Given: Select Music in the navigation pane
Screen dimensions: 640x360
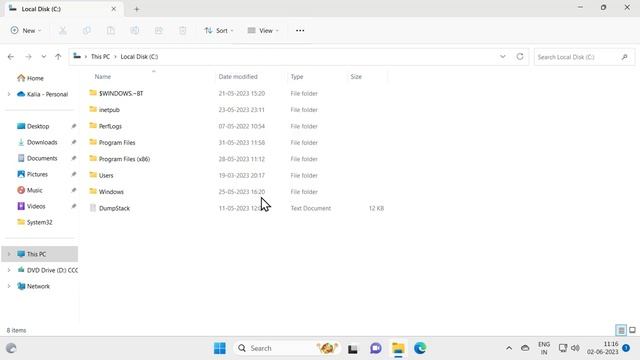Looking at the screenshot, I should pos(30,190).
